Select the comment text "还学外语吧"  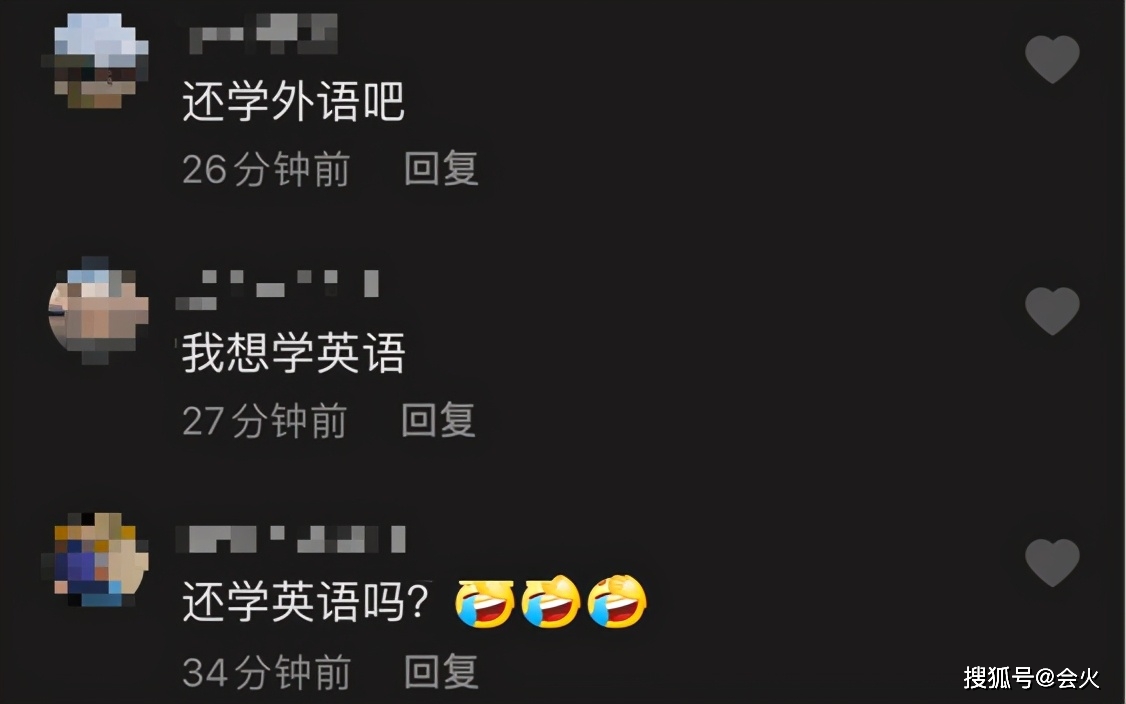293,101
